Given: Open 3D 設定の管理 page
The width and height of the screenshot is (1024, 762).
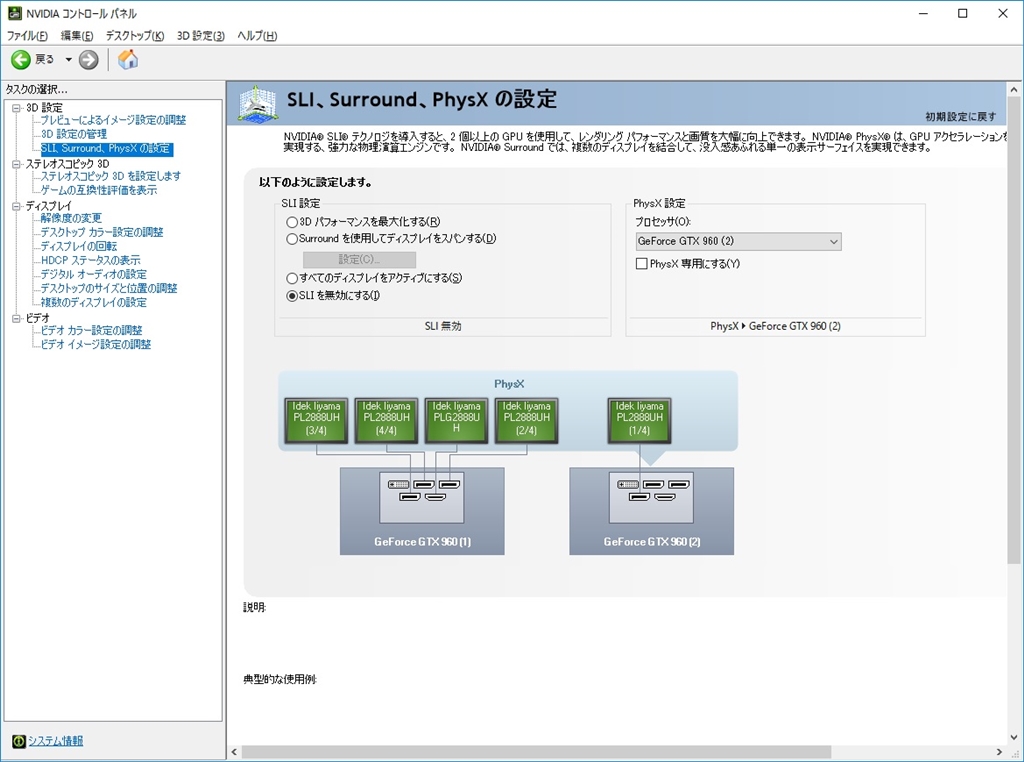Looking at the screenshot, I should click(x=74, y=134).
